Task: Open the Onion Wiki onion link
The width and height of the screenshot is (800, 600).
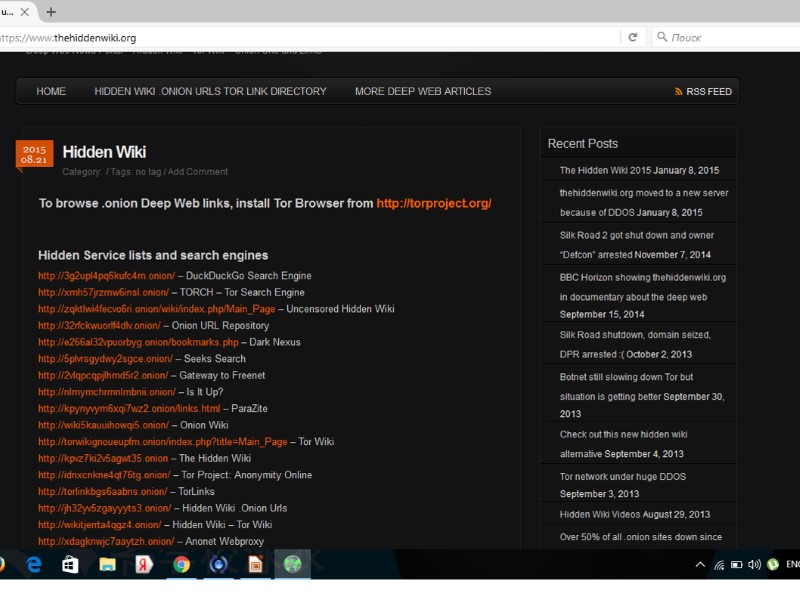Action: [104, 425]
